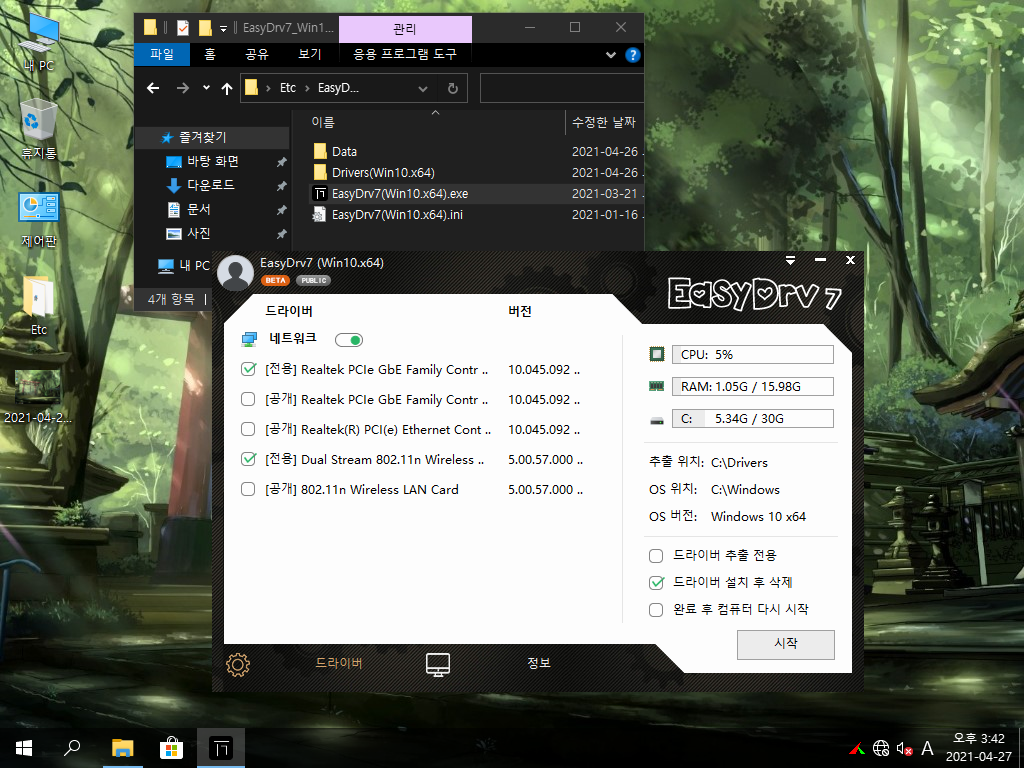Open taskbar search magnifier
1024x768 pixels.
pyautogui.click(x=72, y=748)
